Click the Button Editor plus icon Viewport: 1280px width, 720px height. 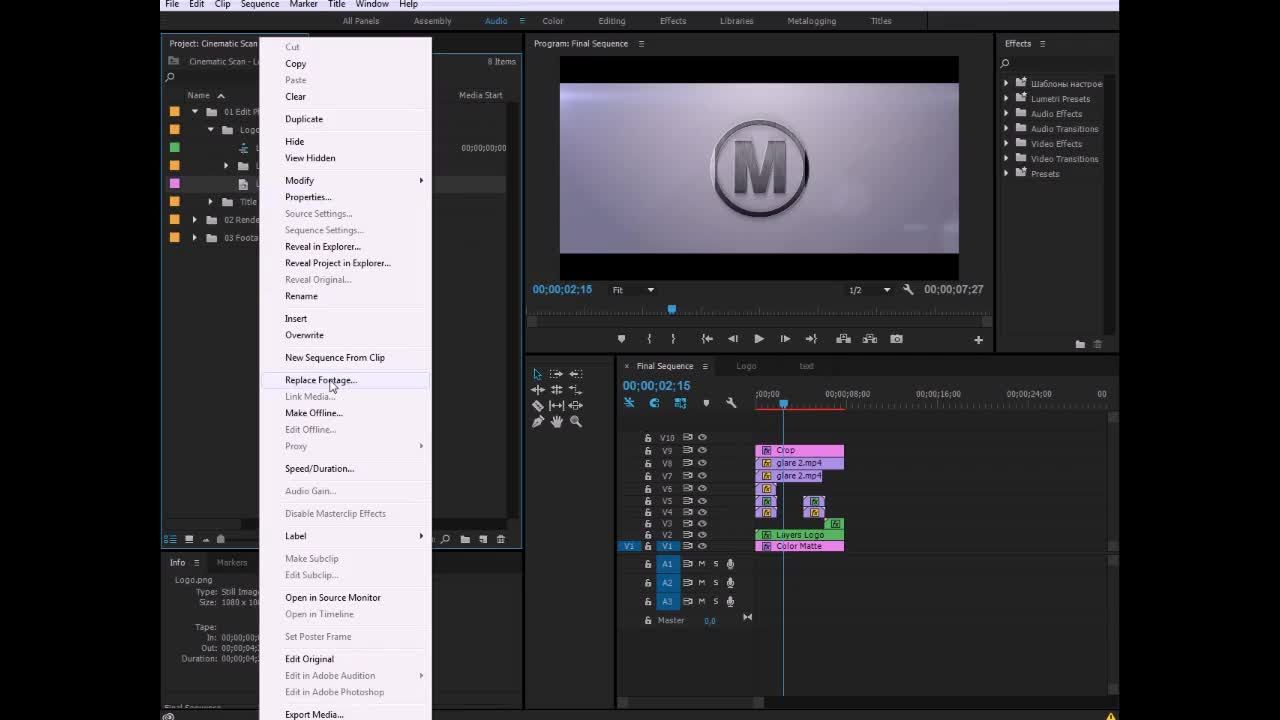point(978,340)
